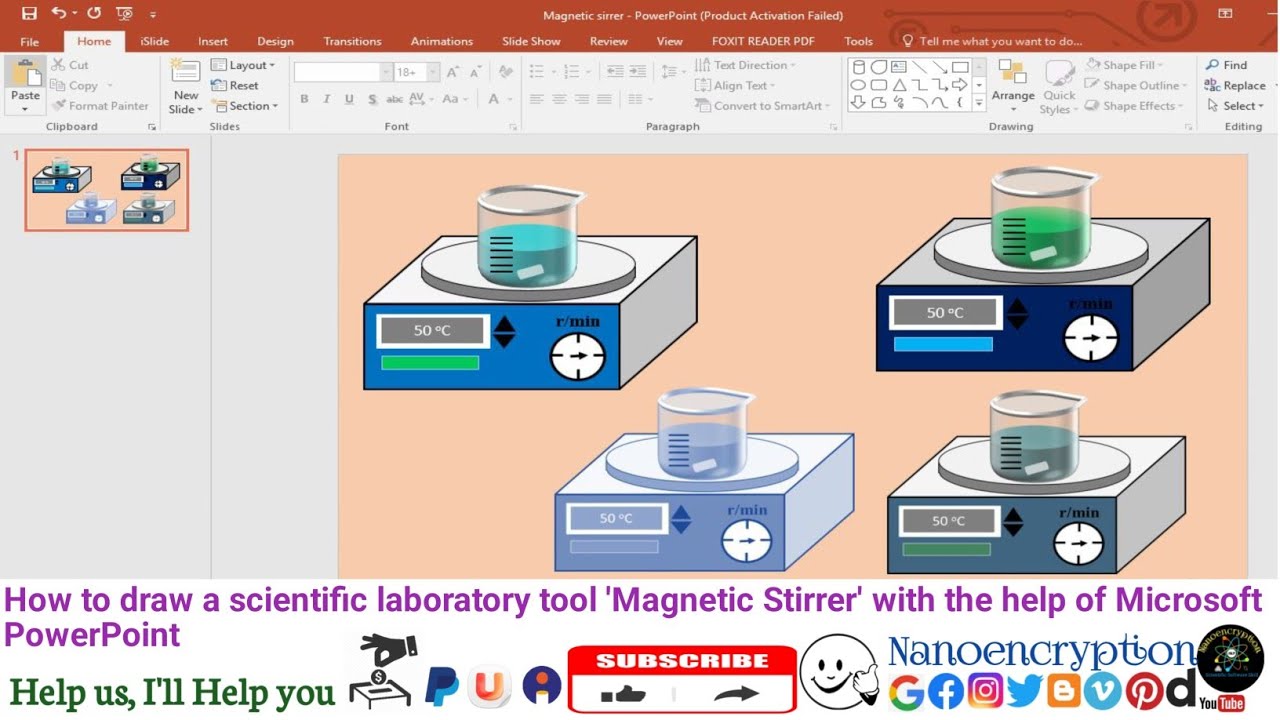Justify text alignment
The width and height of the screenshot is (1280, 720).
click(x=604, y=99)
